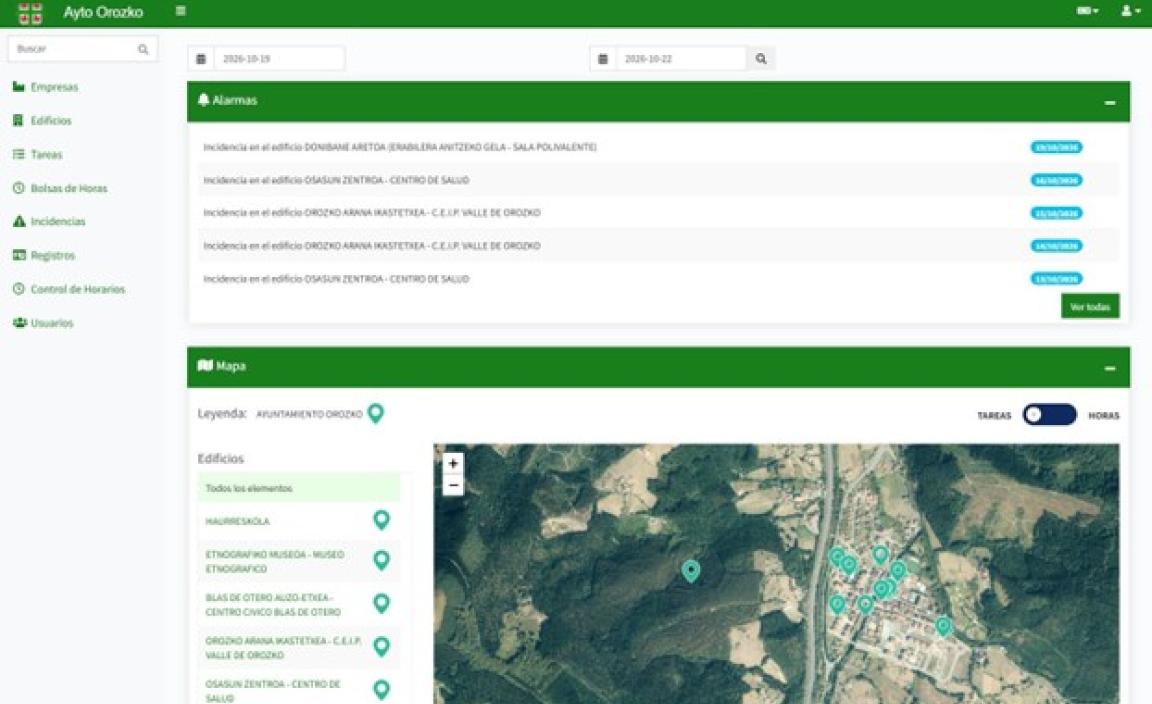Click the date badge on the DONIBANE ARETOA alarm
The image size is (1152, 704).
pyautogui.click(x=1056, y=147)
